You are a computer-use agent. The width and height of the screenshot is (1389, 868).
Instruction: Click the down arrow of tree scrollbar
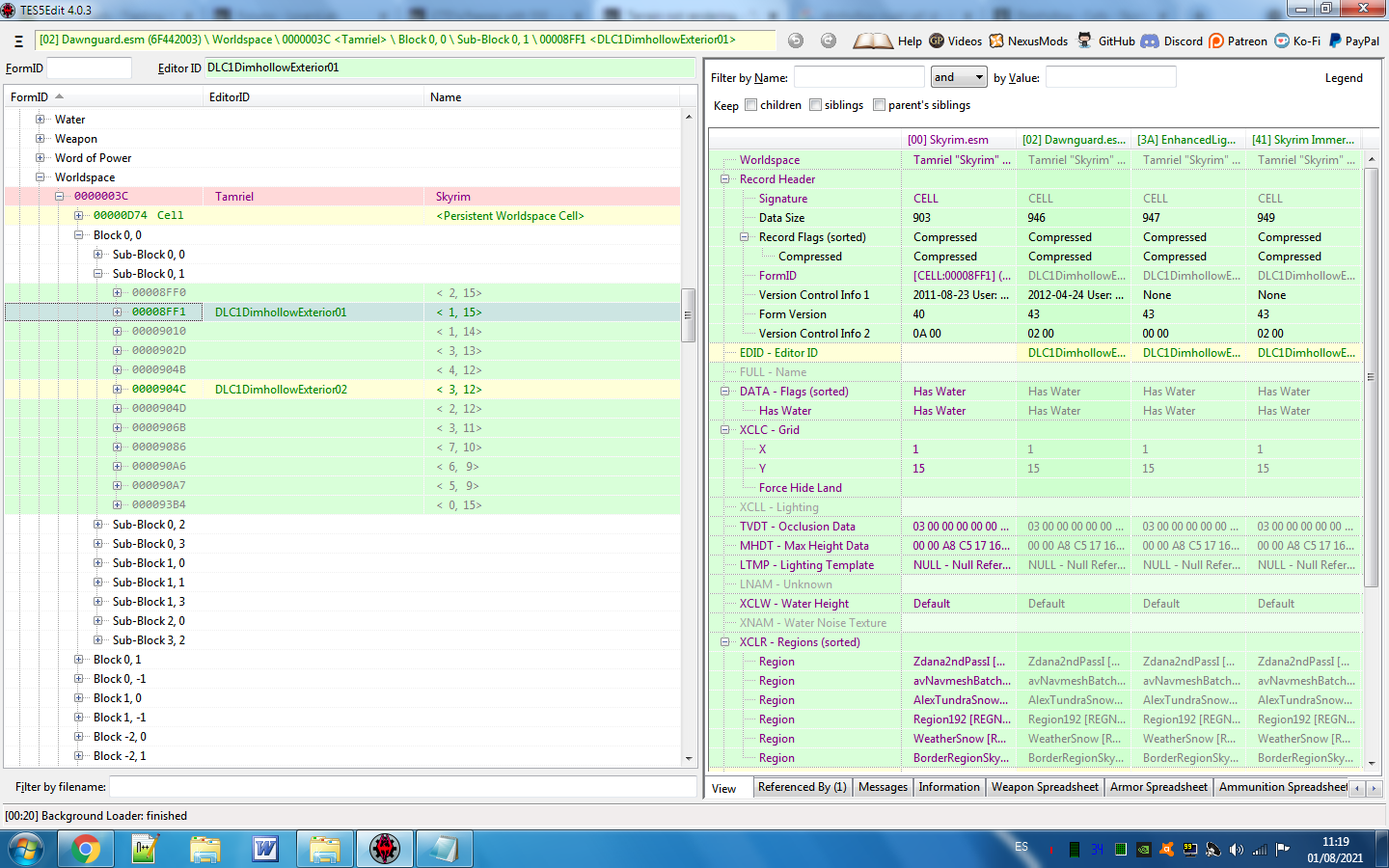tap(689, 759)
